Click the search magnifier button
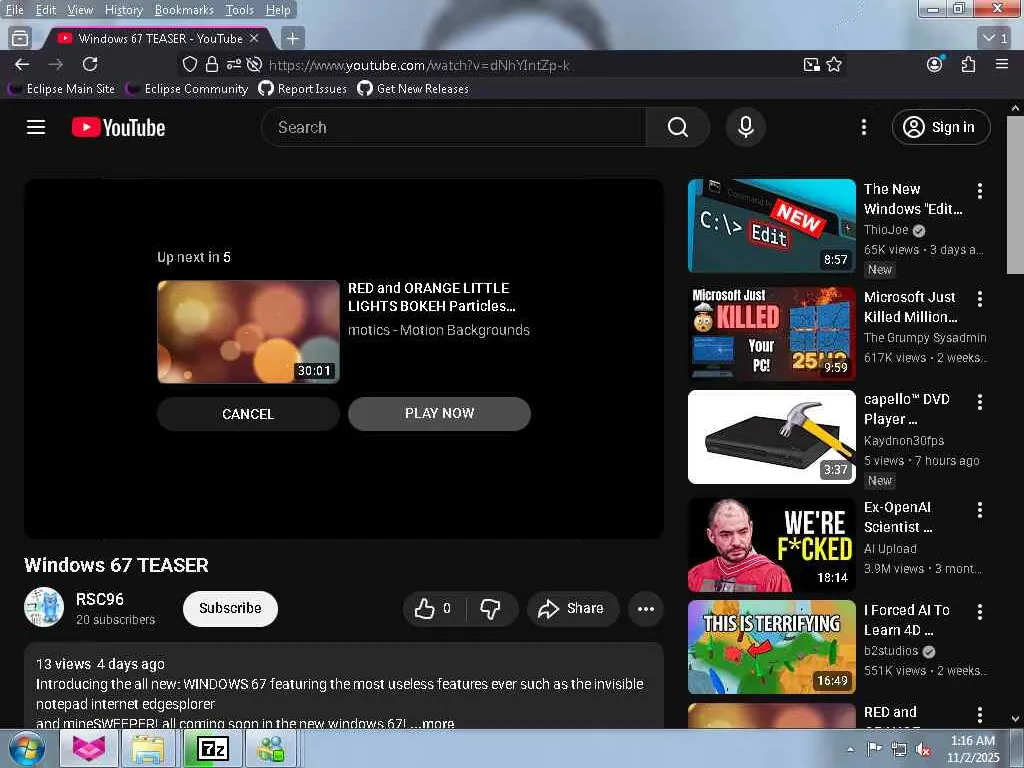This screenshot has height=768, width=1024. point(677,127)
